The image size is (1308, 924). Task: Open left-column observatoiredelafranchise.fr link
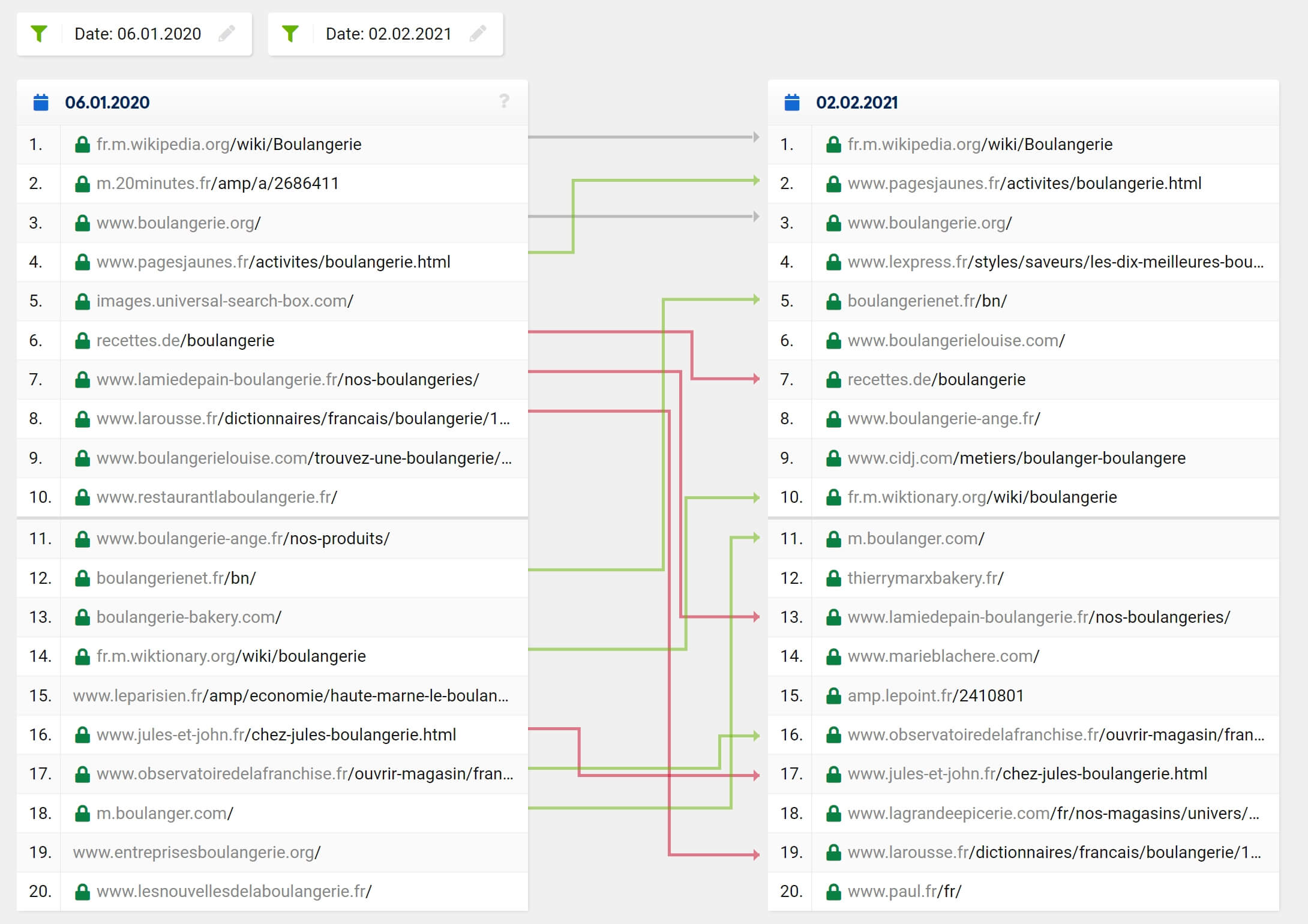pos(305,774)
